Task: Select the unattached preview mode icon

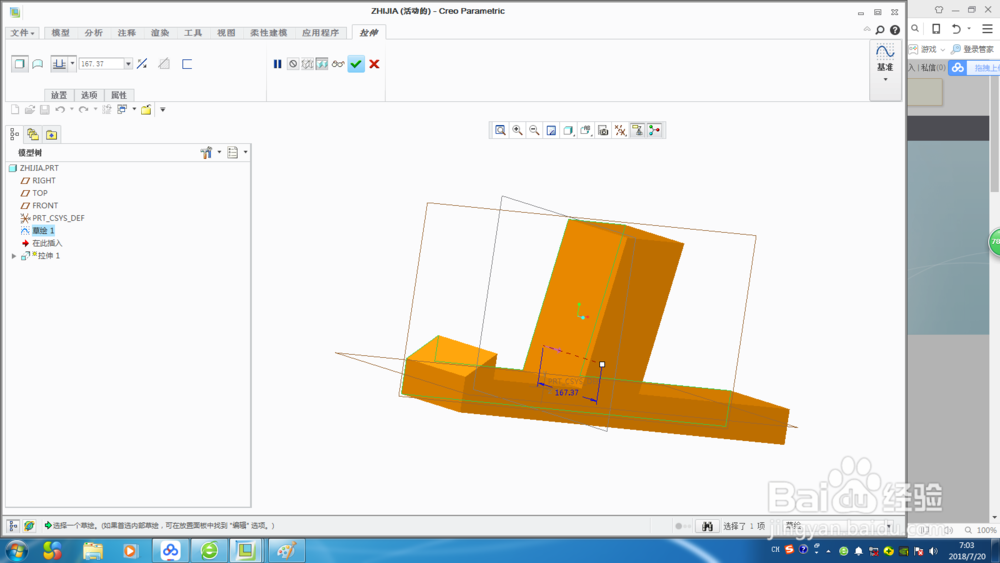Action: click(x=307, y=64)
